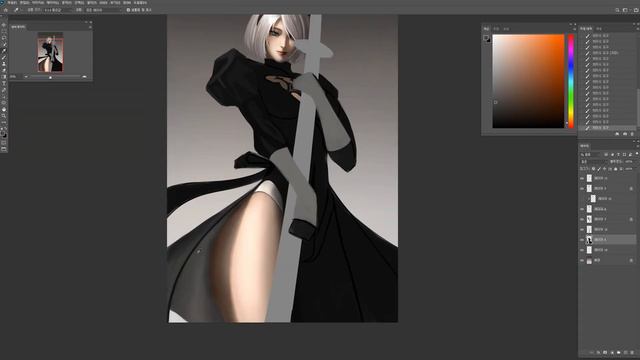The image size is (640, 360).
Task: Switch to the Swatches tab beside Color
Action: 496,29
